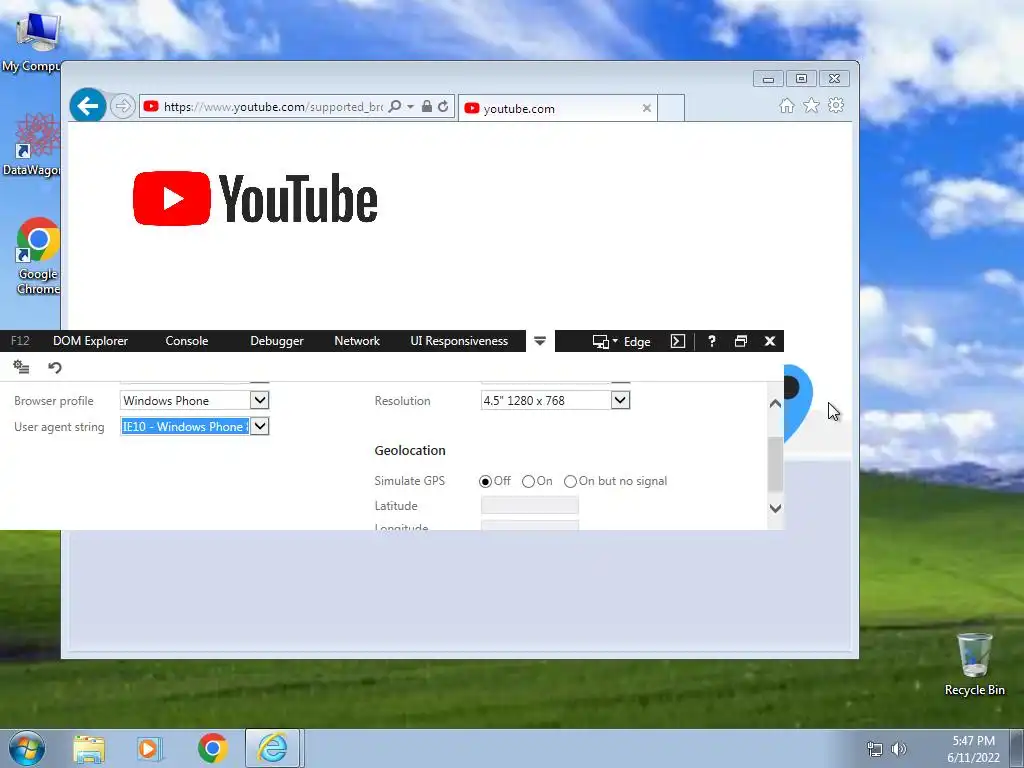Click Internet Explorer taskbar button

point(272,748)
